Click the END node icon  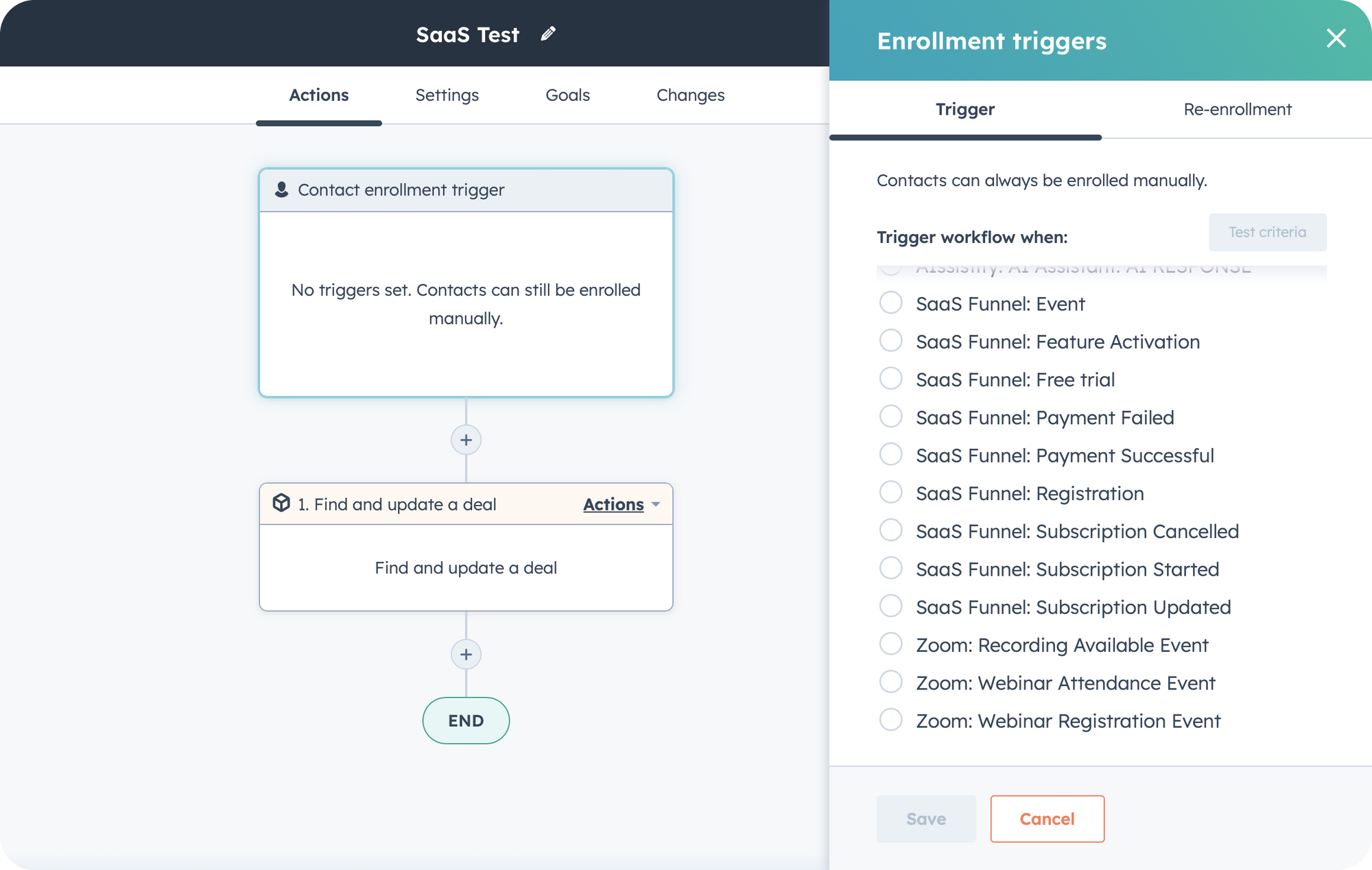tap(465, 720)
